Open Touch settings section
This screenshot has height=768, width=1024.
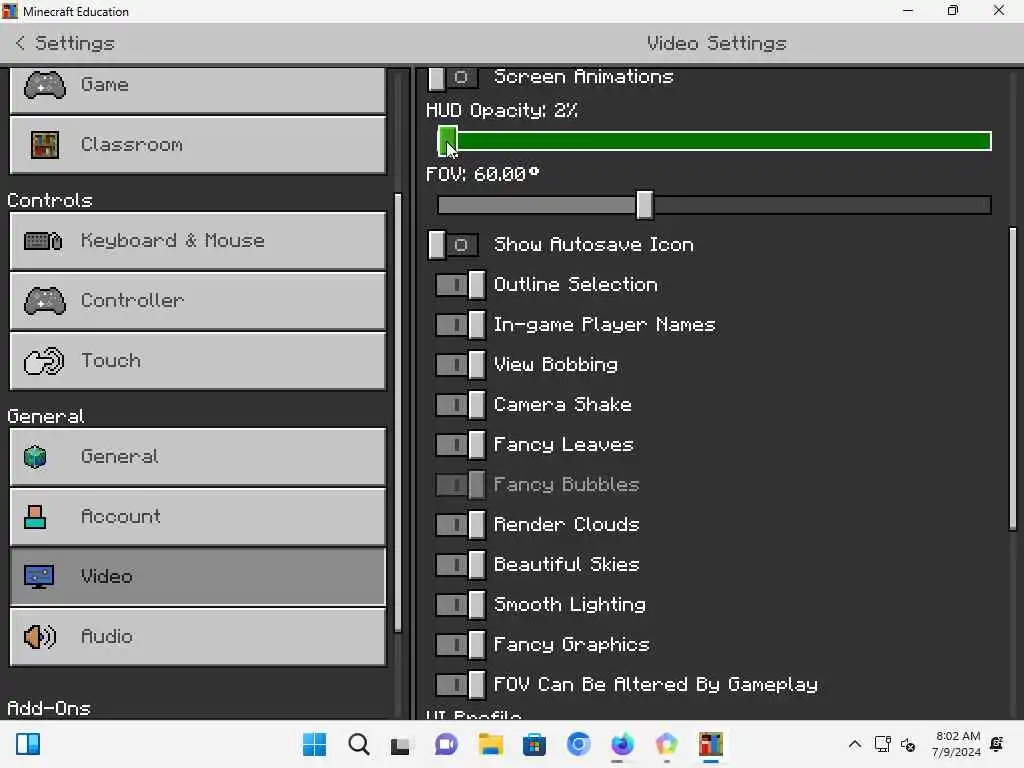coord(198,361)
